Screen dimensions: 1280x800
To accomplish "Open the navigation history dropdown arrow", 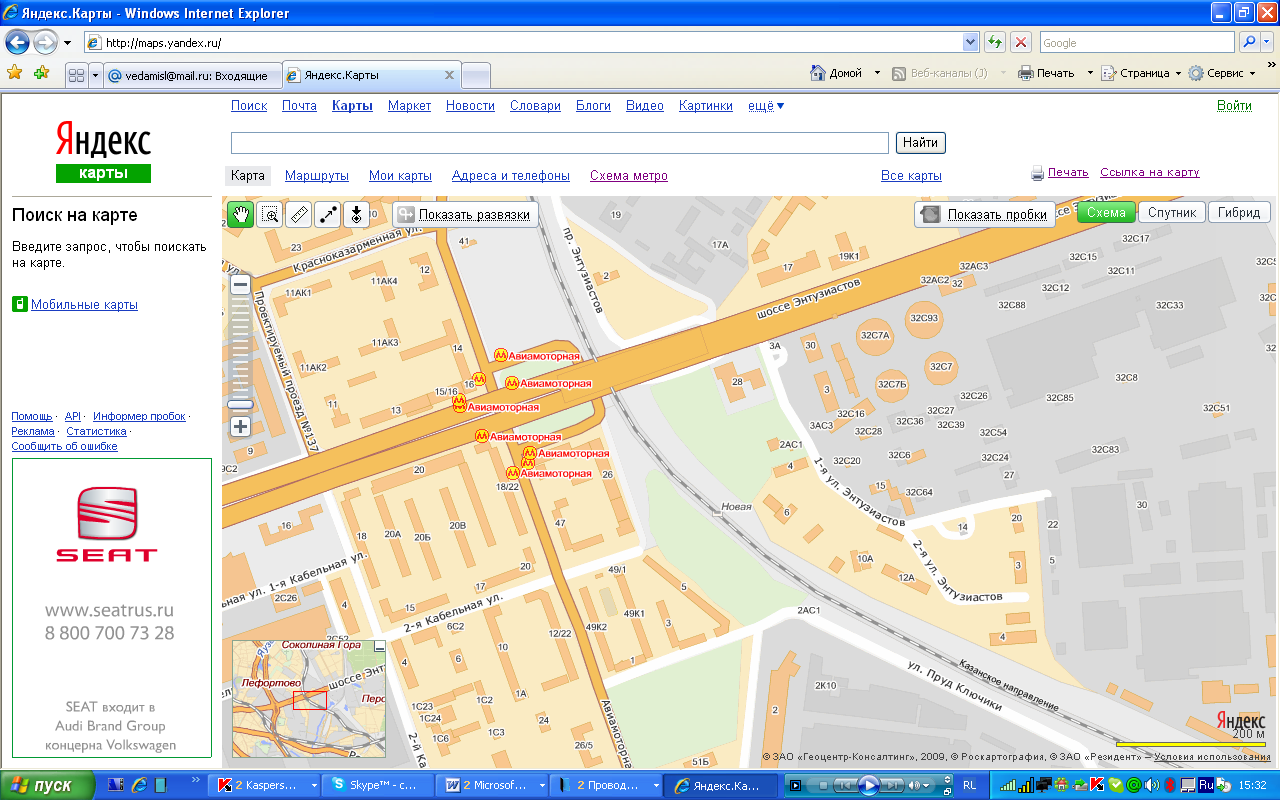I will [x=67, y=43].
